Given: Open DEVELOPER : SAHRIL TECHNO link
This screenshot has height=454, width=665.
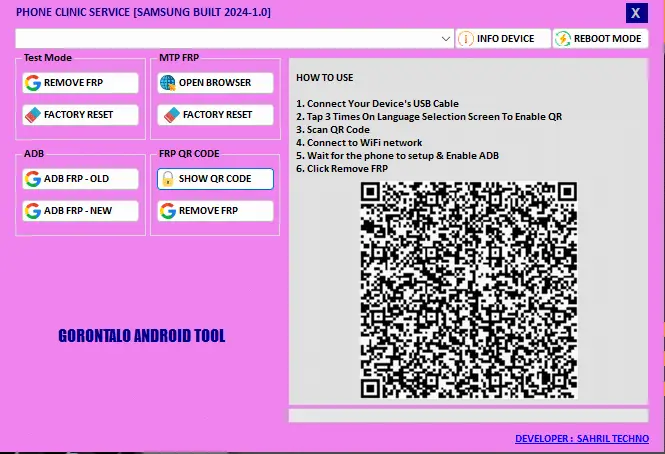Looking at the screenshot, I should 582,438.
